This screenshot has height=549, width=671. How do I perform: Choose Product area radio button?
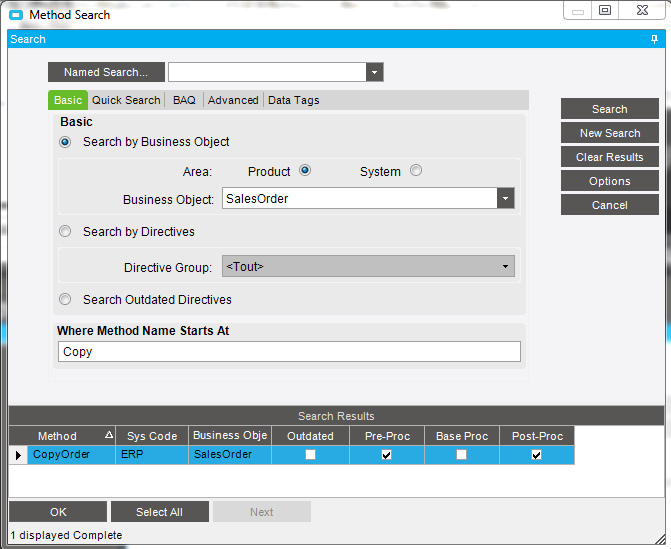(305, 170)
